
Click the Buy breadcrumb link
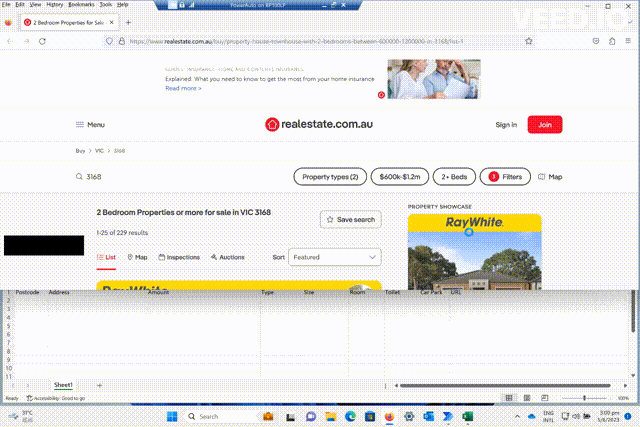click(x=80, y=151)
